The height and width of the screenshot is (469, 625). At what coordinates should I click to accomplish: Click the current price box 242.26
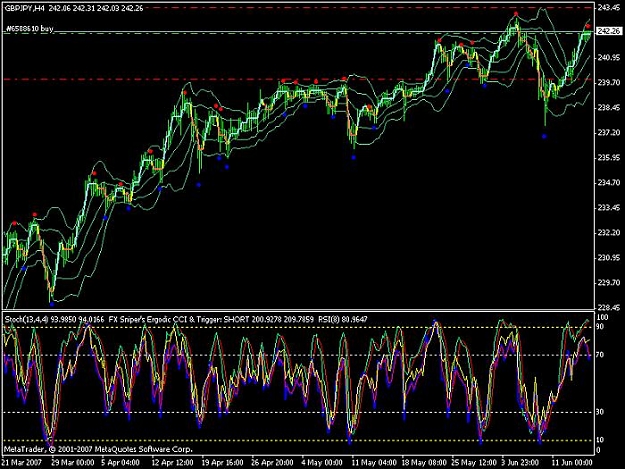609,31
